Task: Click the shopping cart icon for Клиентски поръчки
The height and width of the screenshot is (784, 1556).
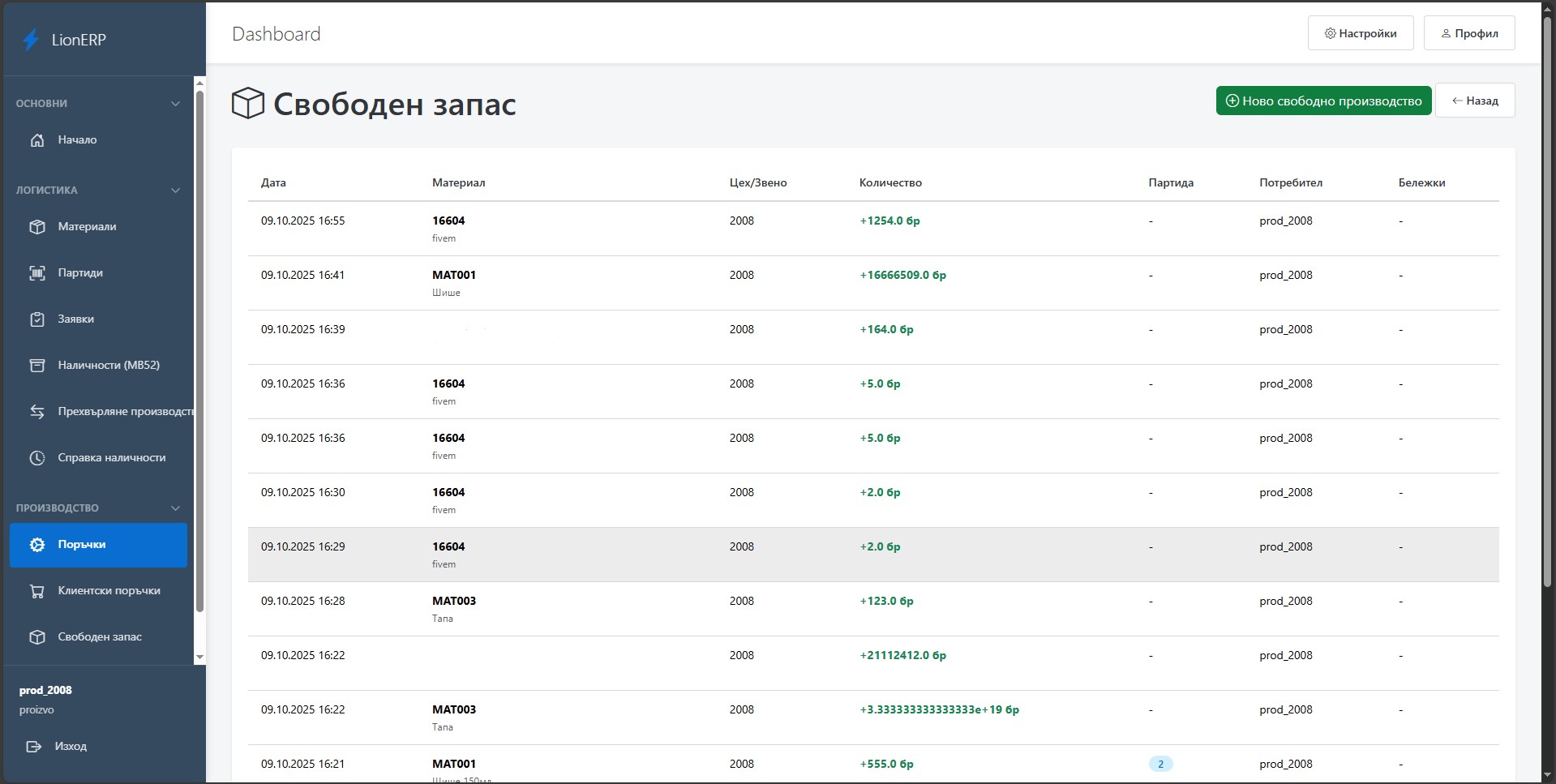Action: point(37,591)
